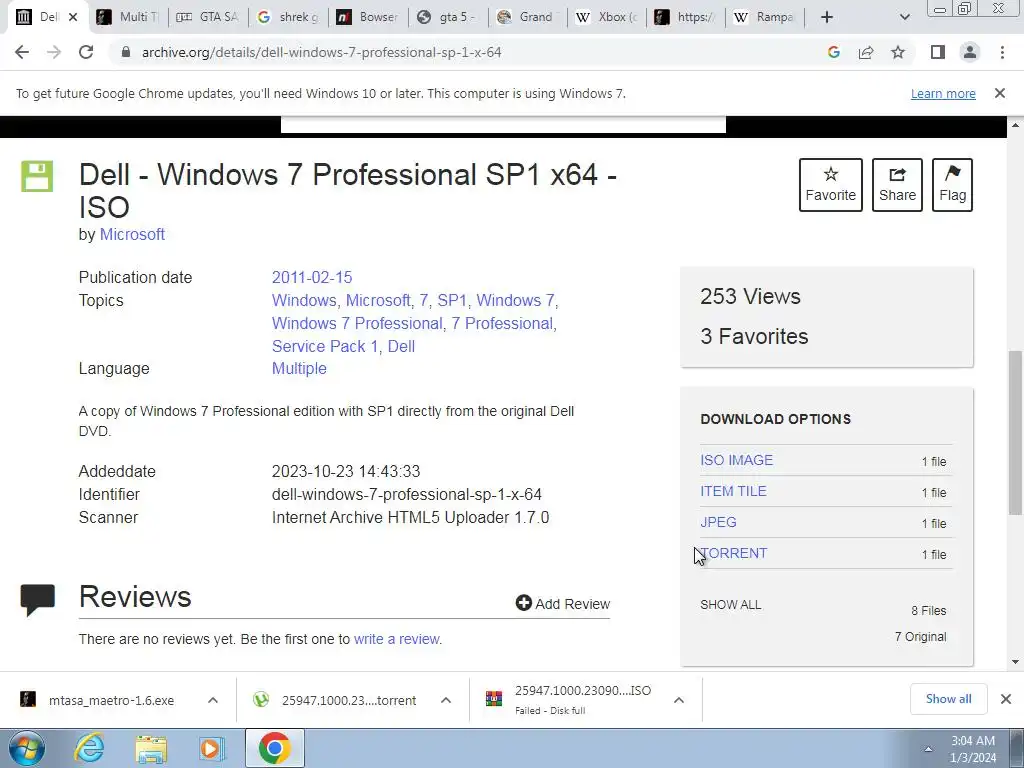The width and height of the screenshot is (1024, 768).
Task: Reload the archive.org page
Action: pyautogui.click(x=86, y=52)
